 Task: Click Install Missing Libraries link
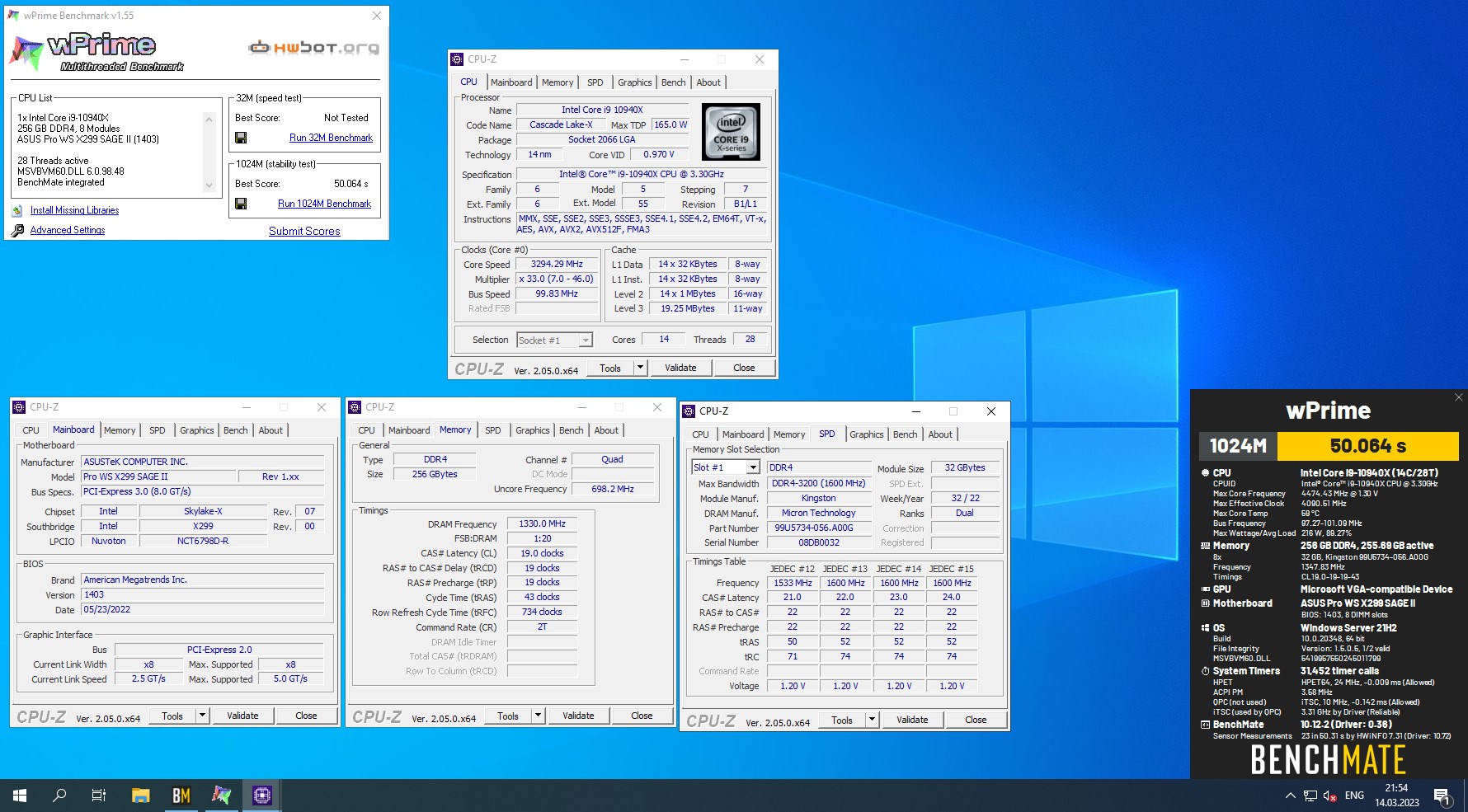(74, 210)
